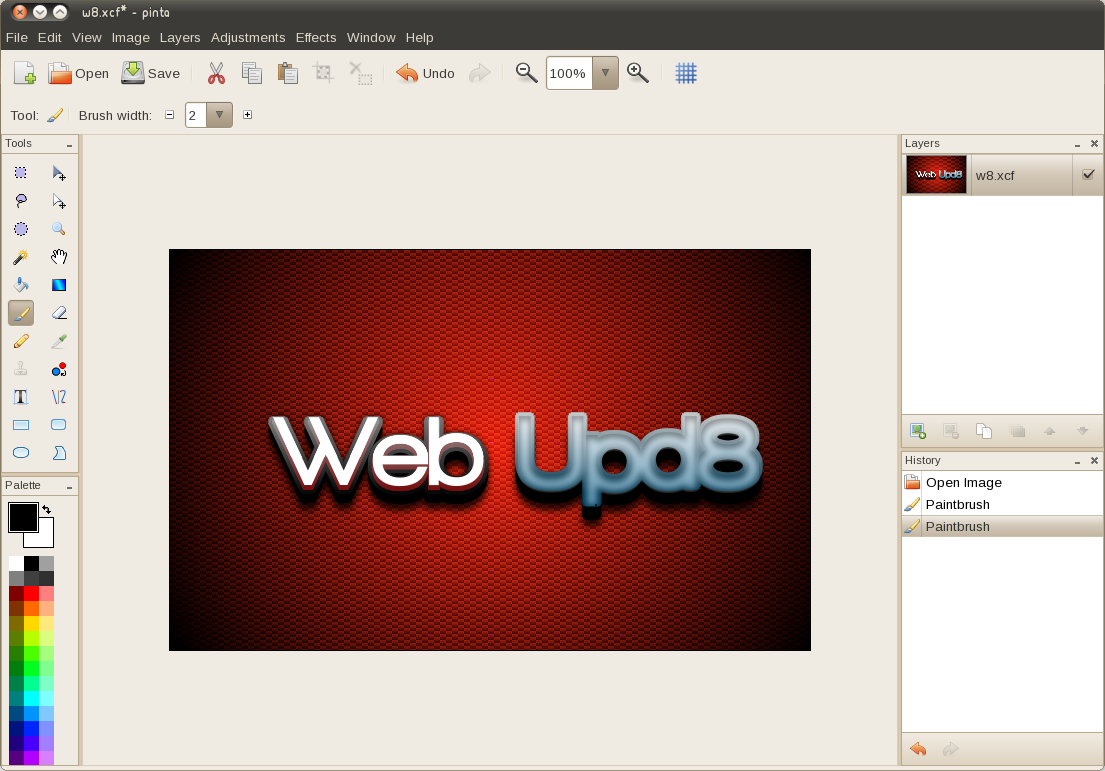This screenshot has height=771, width=1105.
Task: Select the Pan hand tool
Action: [59, 257]
